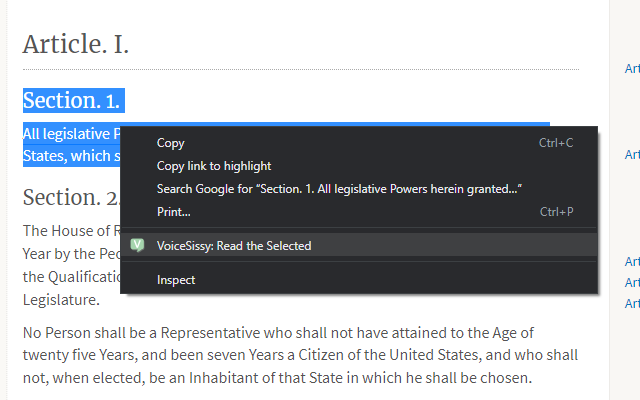
Task: Click the dotted divider under Article I
Action: (x=301, y=69)
